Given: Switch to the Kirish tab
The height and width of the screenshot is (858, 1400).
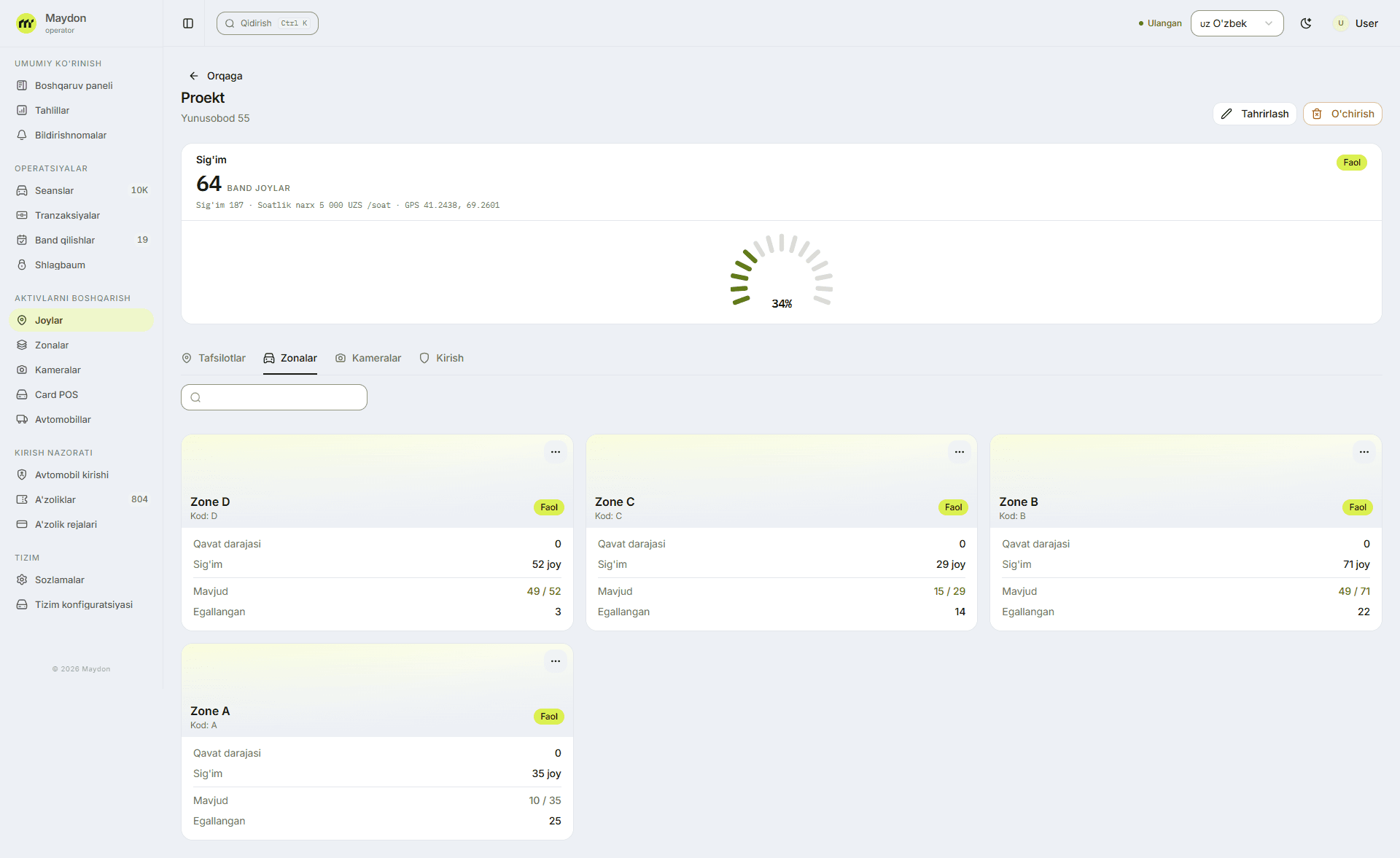Looking at the screenshot, I should 441,358.
